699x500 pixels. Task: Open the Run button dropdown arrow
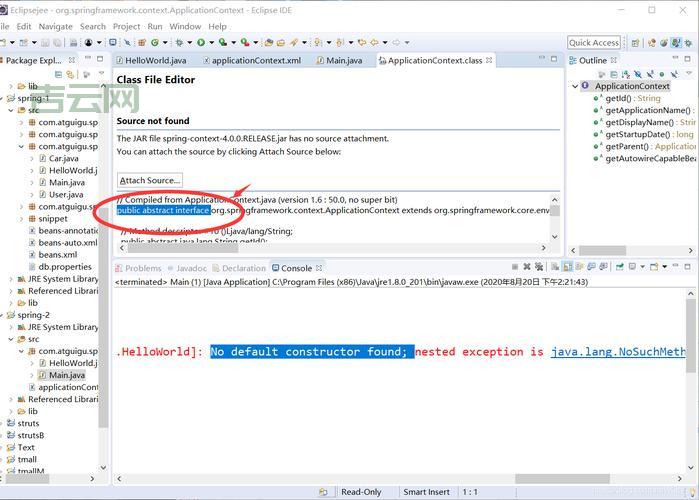pos(211,42)
